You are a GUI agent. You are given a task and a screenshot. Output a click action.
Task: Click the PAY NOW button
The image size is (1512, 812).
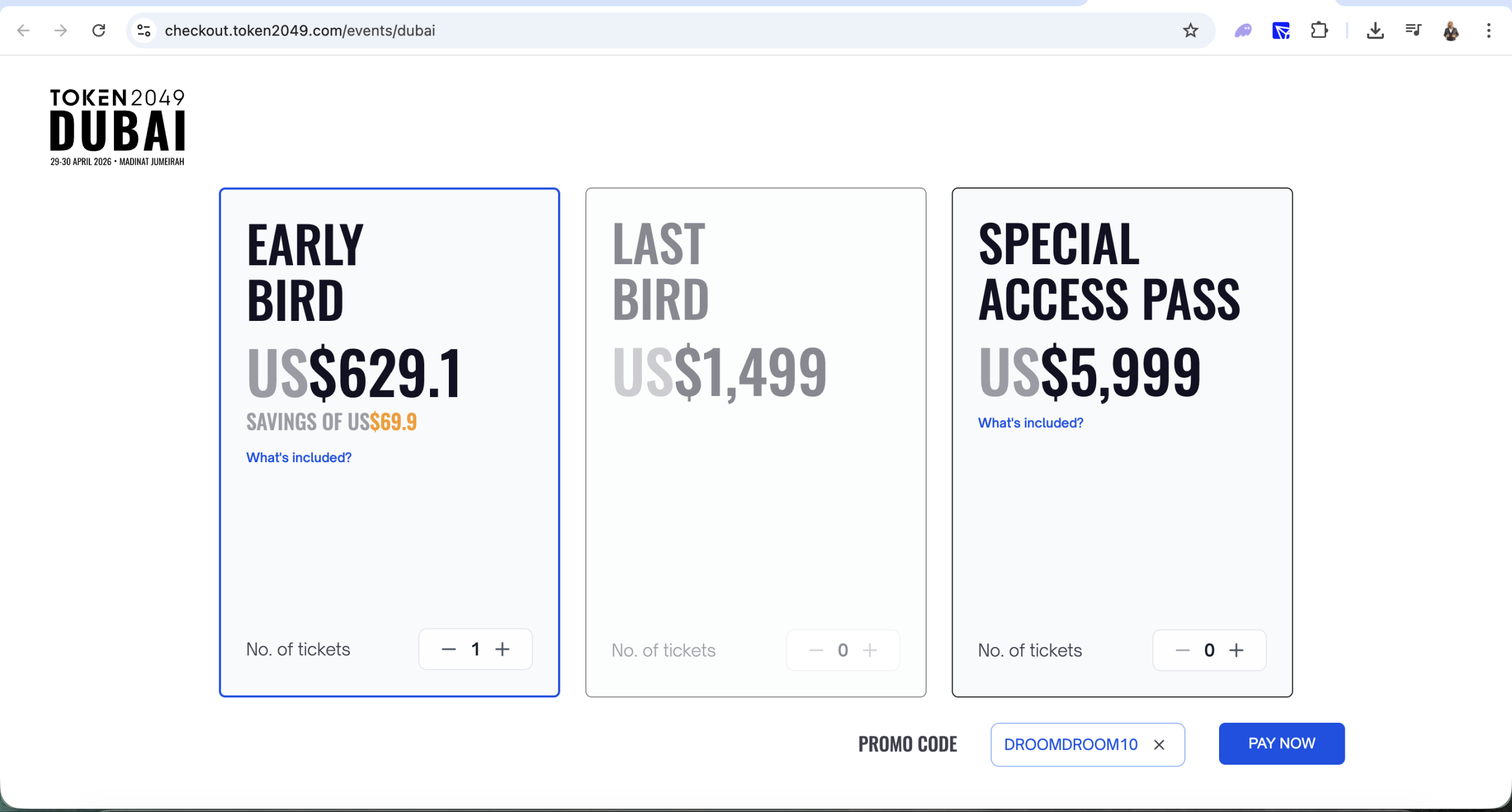click(x=1281, y=743)
